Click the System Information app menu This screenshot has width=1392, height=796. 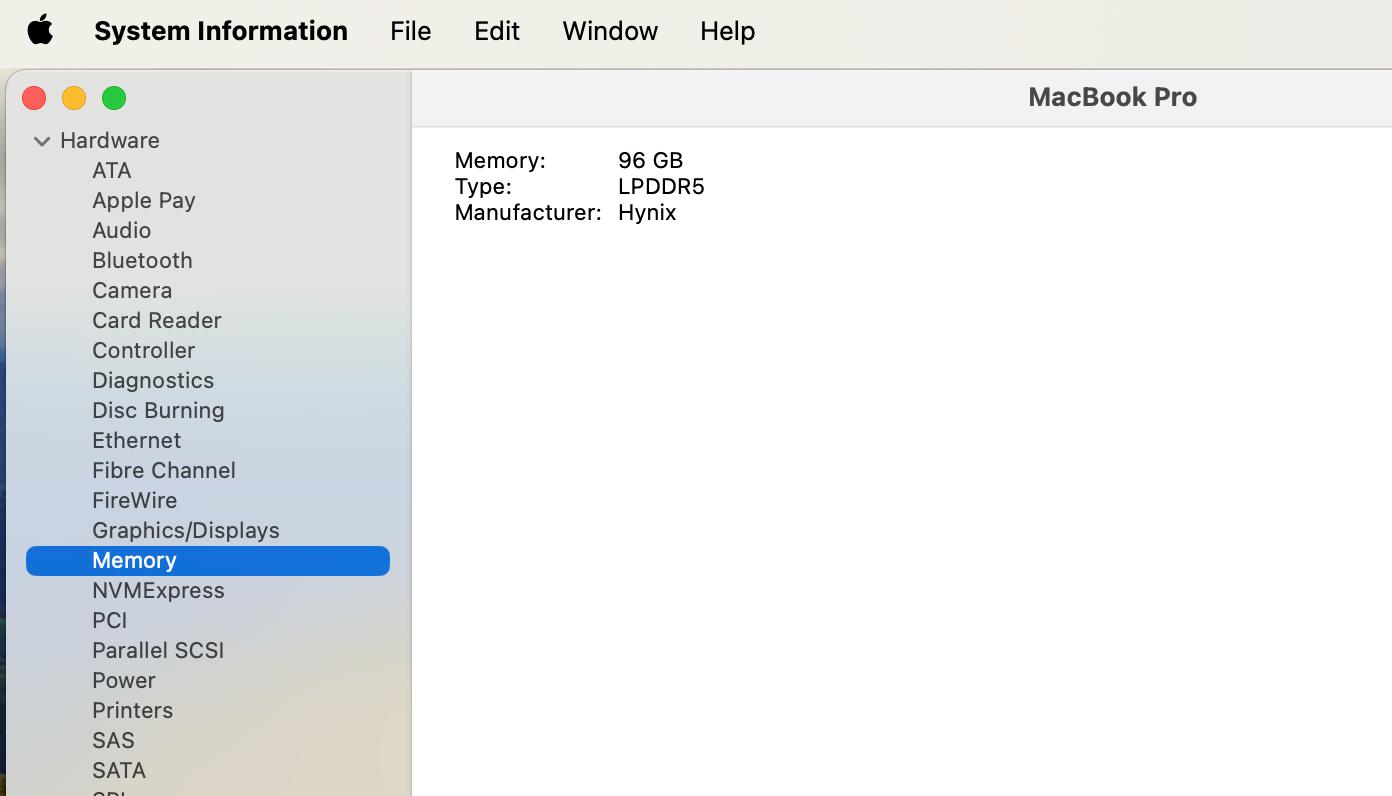[221, 30]
